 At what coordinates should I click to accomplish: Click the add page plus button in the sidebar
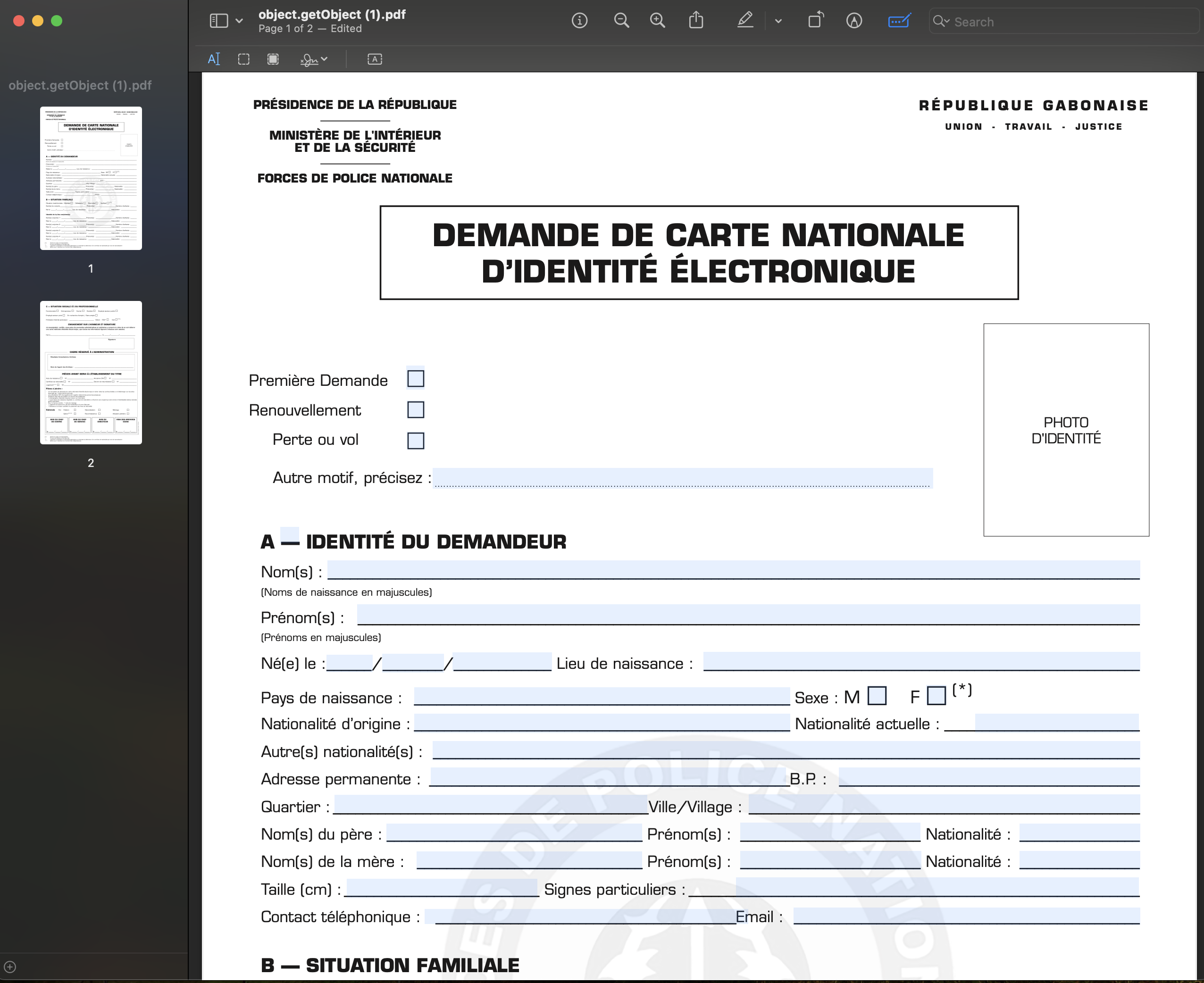(10, 966)
